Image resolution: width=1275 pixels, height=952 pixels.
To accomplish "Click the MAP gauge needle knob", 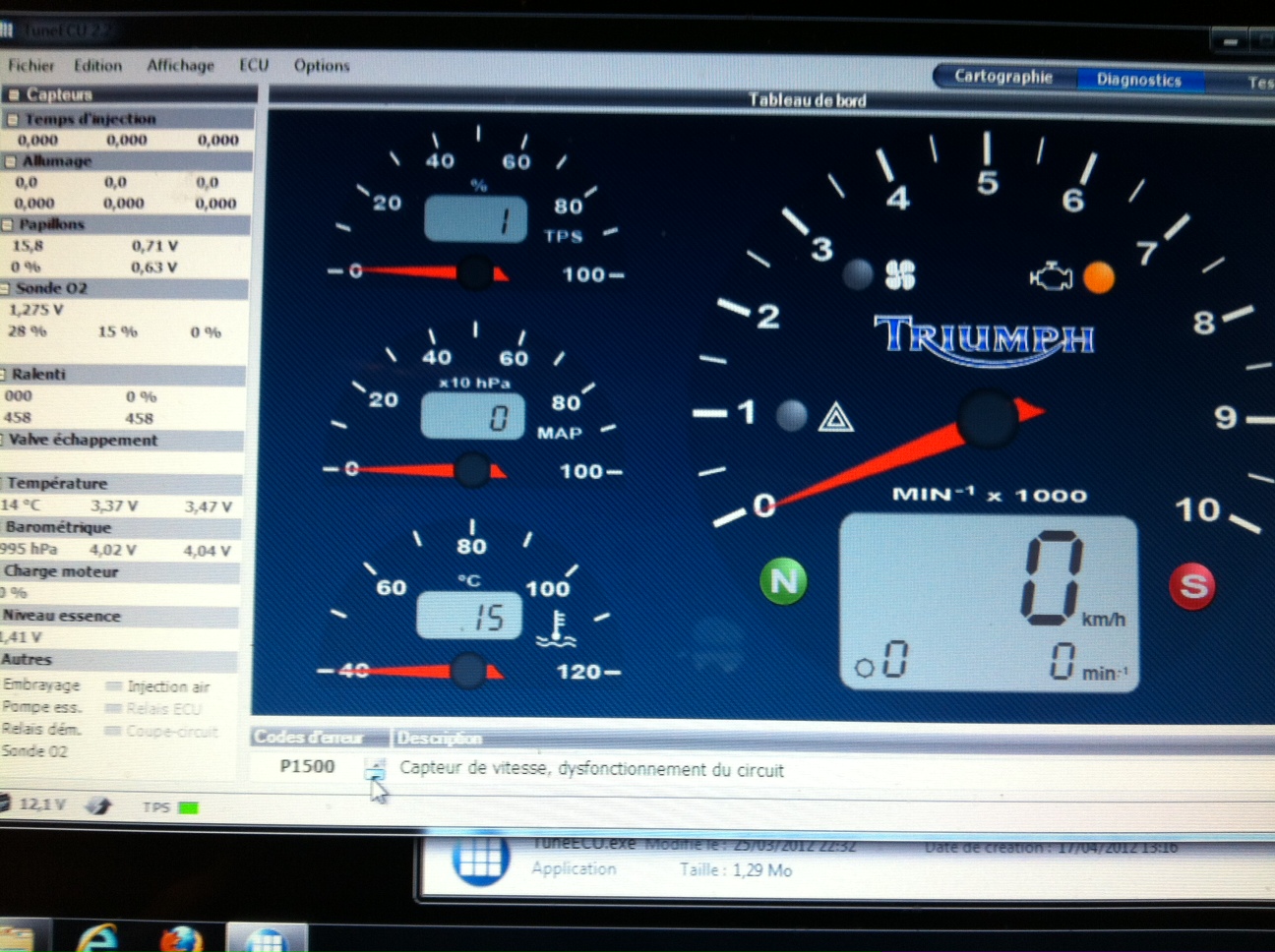I will pos(473,470).
